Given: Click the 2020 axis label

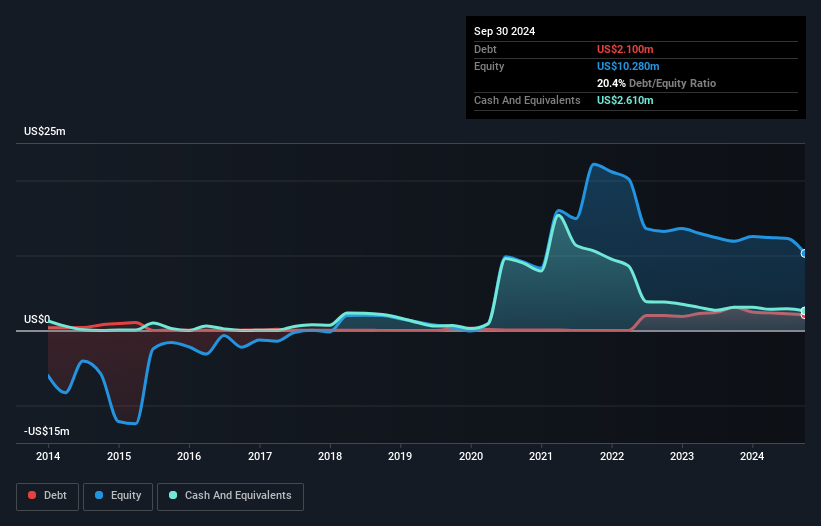Looking at the screenshot, I should 471,456.
